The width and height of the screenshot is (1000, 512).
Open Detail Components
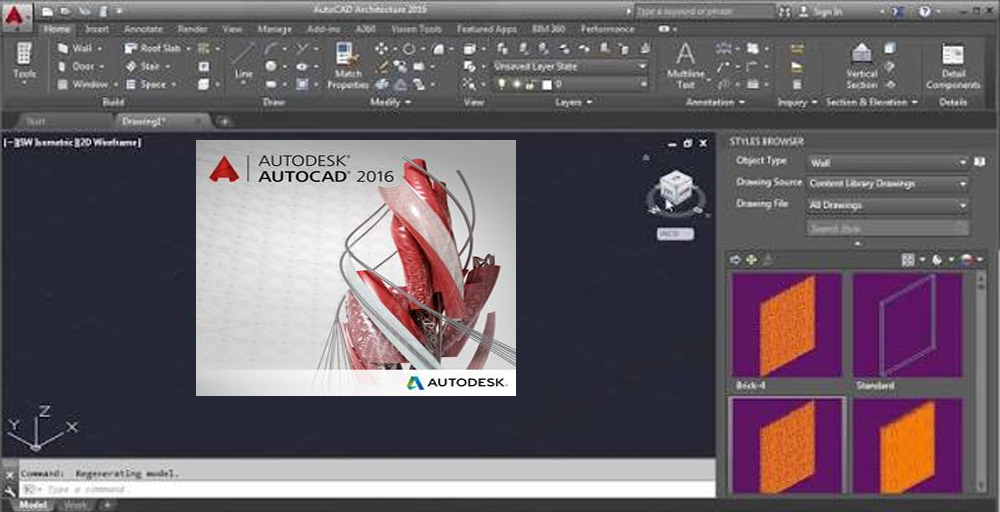(953, 66)
